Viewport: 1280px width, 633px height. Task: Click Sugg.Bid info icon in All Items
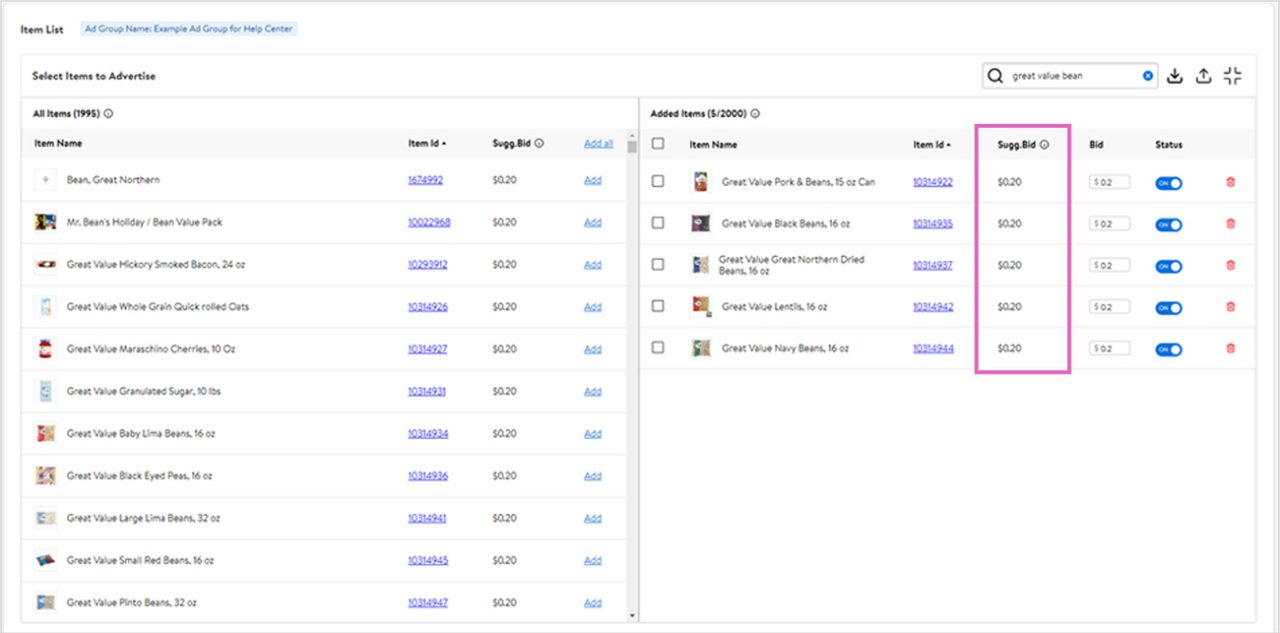coord(539,143)
